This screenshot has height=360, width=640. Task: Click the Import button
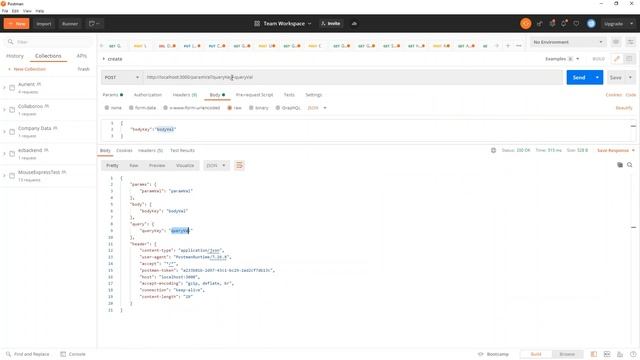[x=44, y=24]
